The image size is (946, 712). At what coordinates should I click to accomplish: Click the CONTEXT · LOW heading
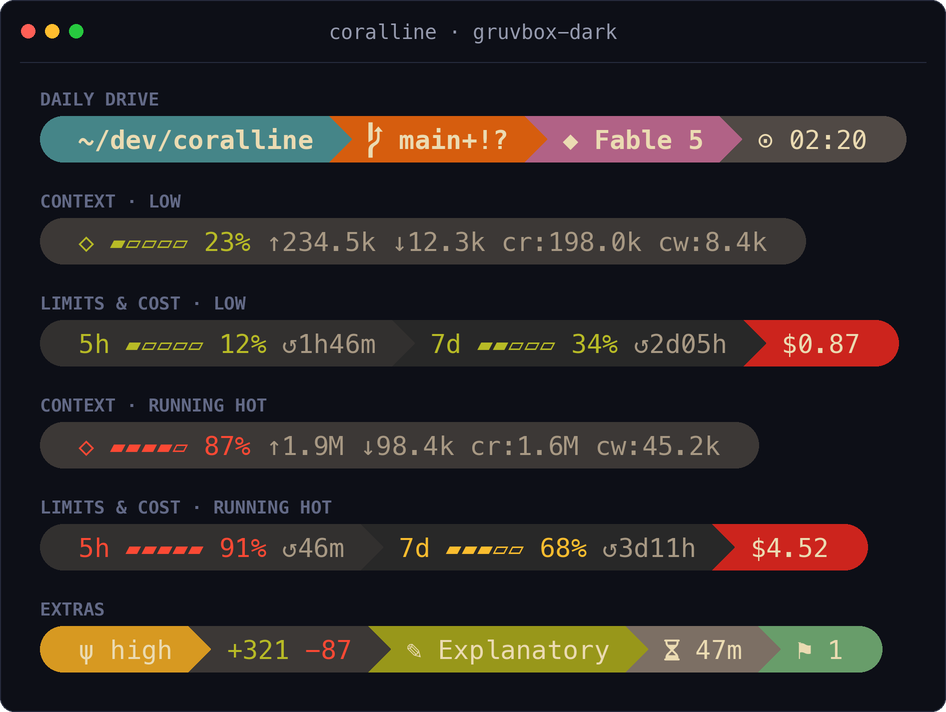[110, 201]
